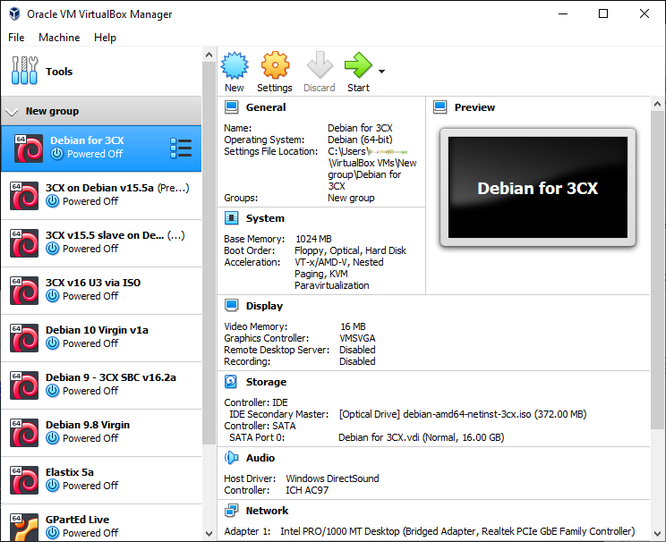This screenshot has width=666, height=542.
Task: Click the General section monitor icon
Action: pos(231,107)
